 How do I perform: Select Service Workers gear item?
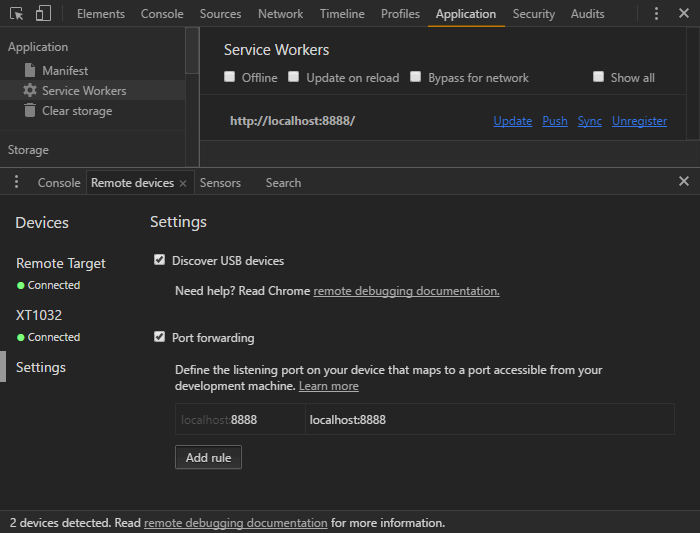point(83,91)
